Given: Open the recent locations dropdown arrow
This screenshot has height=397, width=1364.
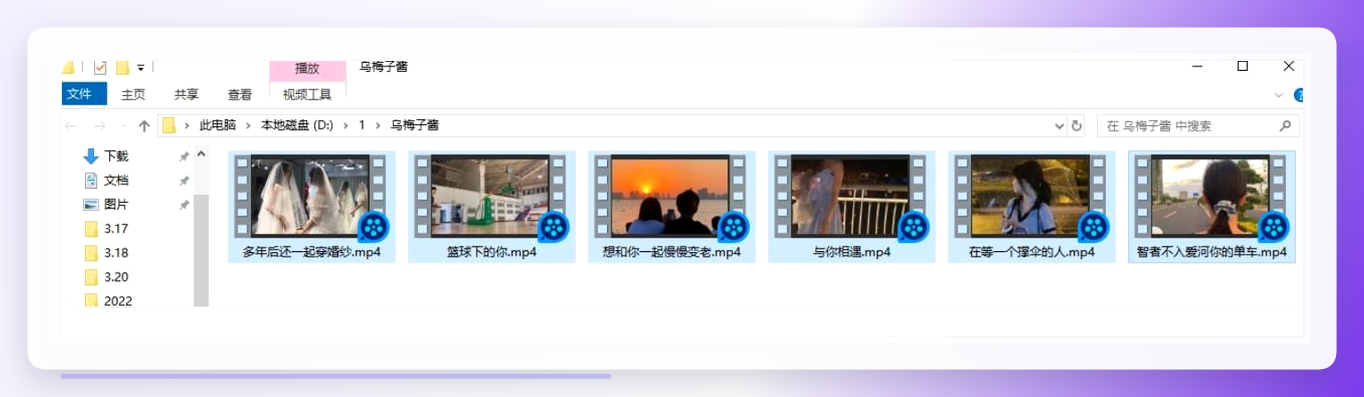Looking at the screenshot, I should (x=123, y=126).
